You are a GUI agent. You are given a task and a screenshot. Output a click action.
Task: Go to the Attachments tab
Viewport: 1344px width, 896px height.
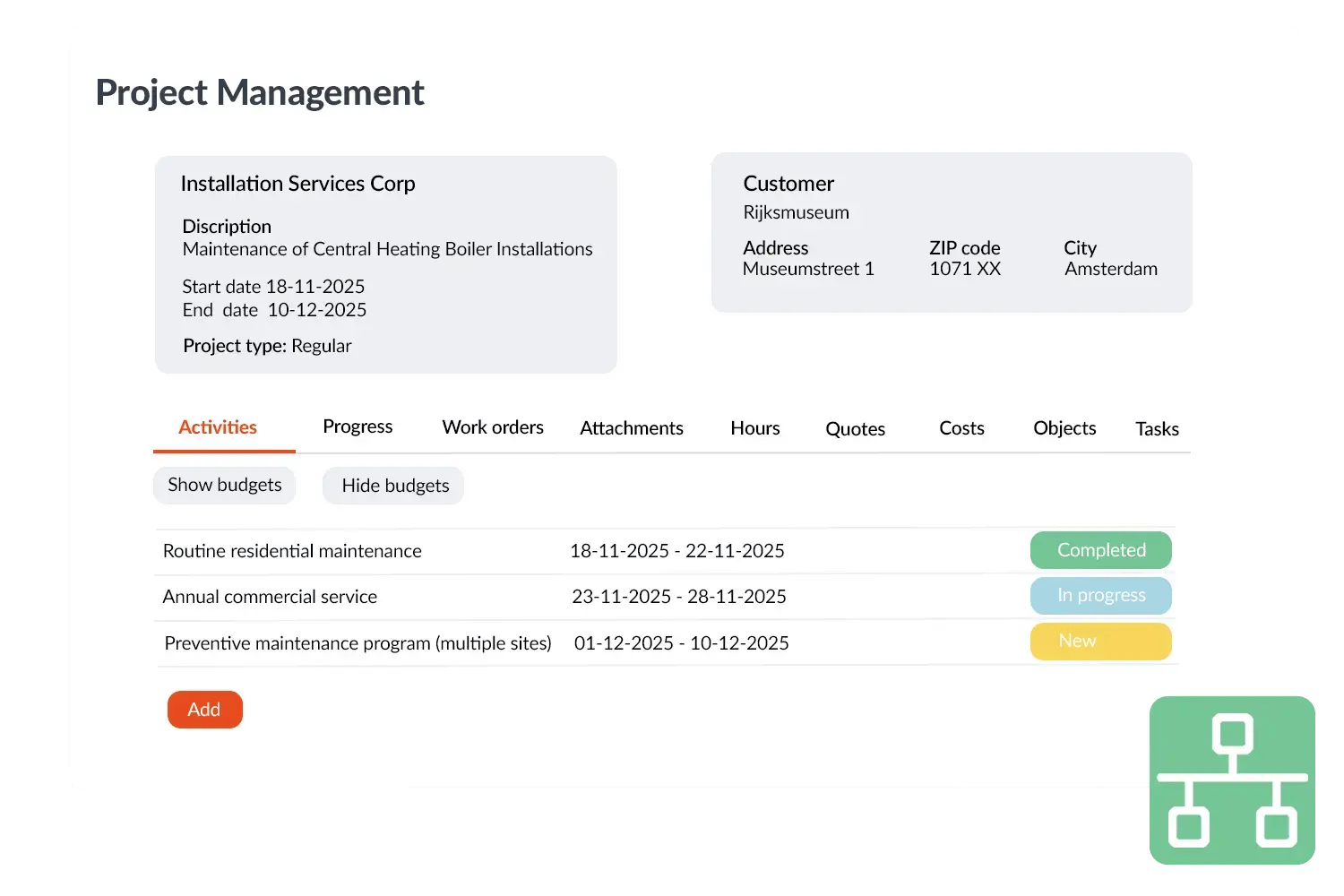(x=631, y=428)
